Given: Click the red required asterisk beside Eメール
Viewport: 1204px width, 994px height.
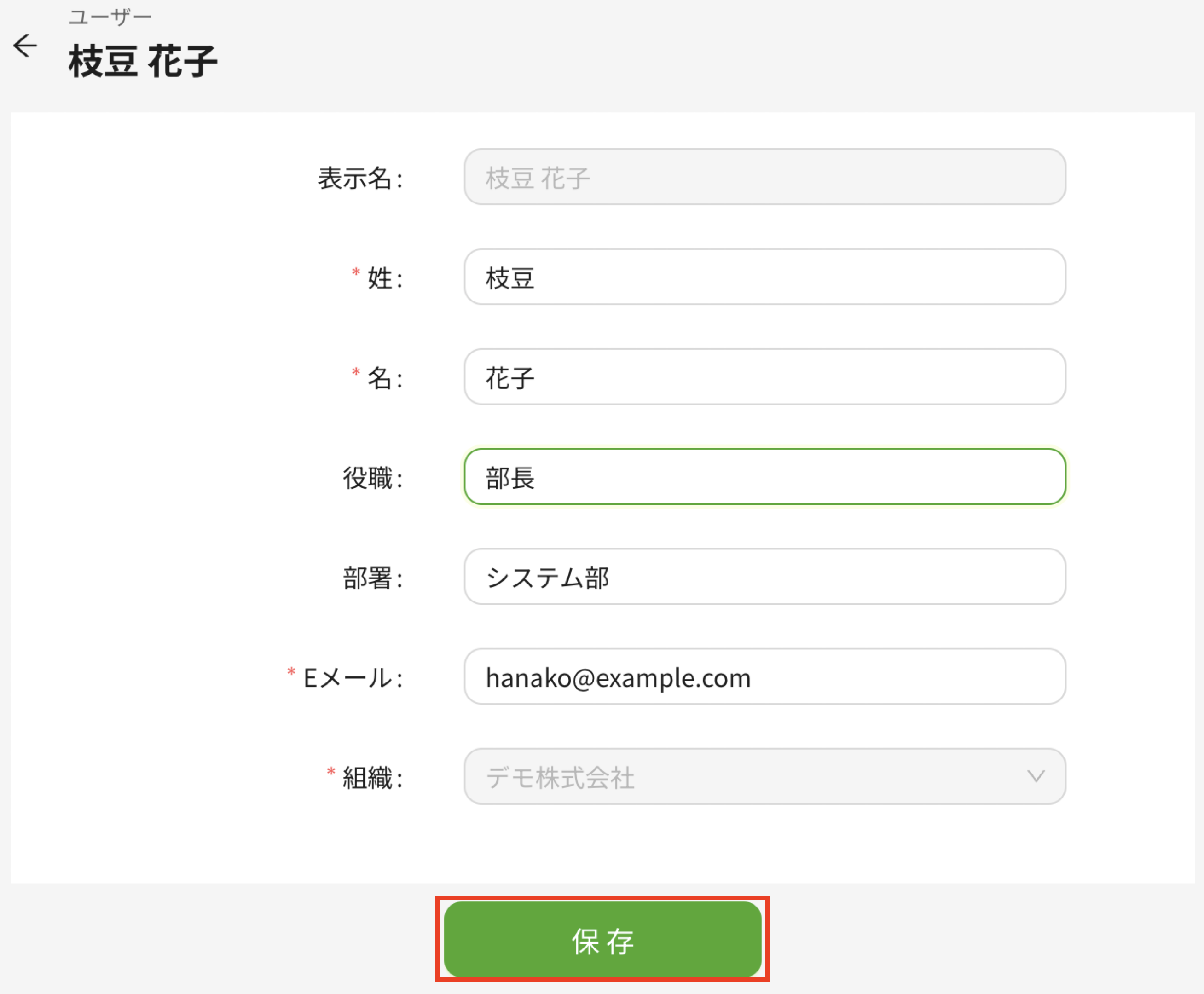Looking at the screenshot, I should coord(291,671).
